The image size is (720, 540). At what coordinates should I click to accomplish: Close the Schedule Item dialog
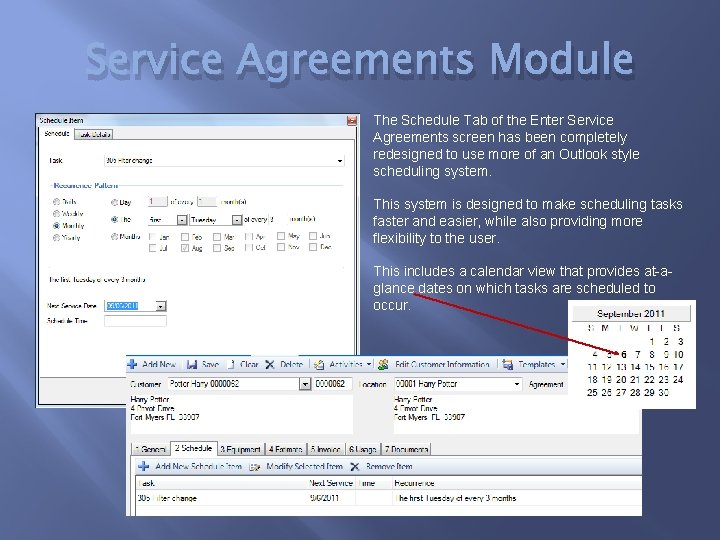[352, 121]
